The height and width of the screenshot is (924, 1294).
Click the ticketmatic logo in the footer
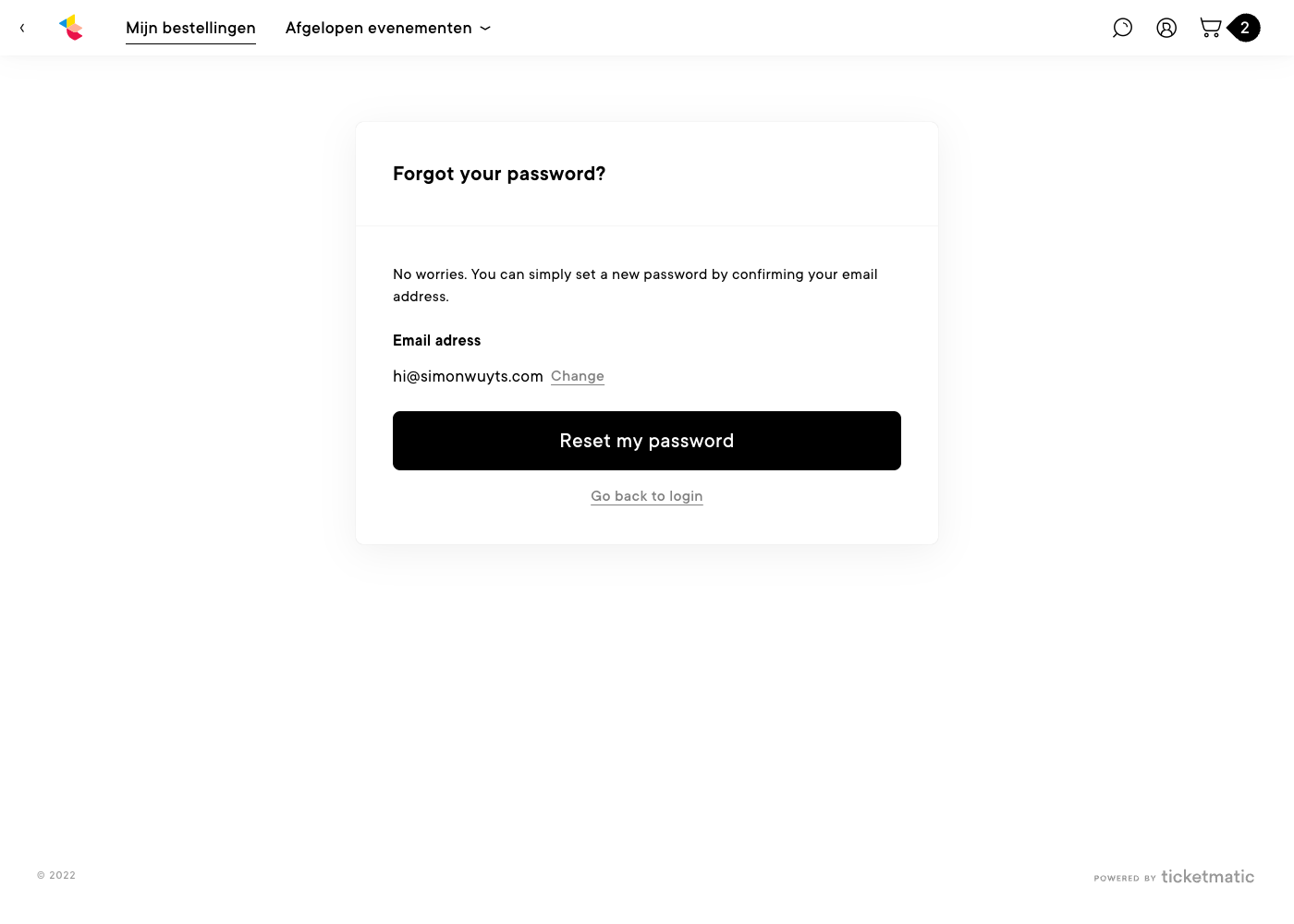1207,876
